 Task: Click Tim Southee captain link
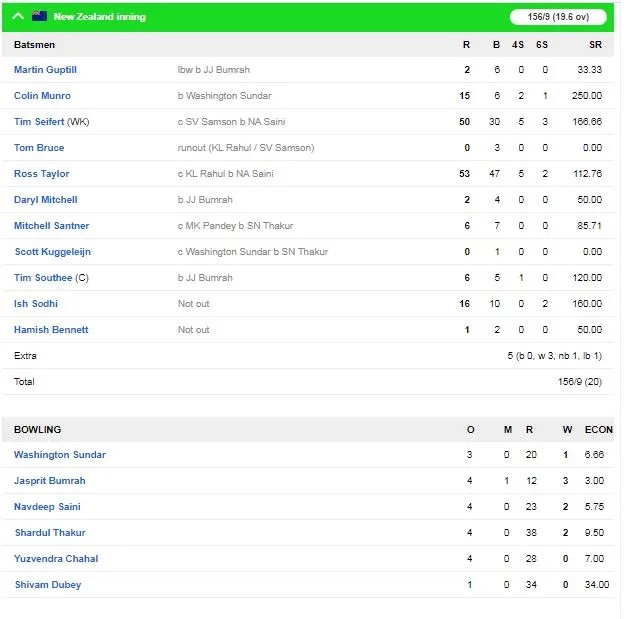[43, 278]
